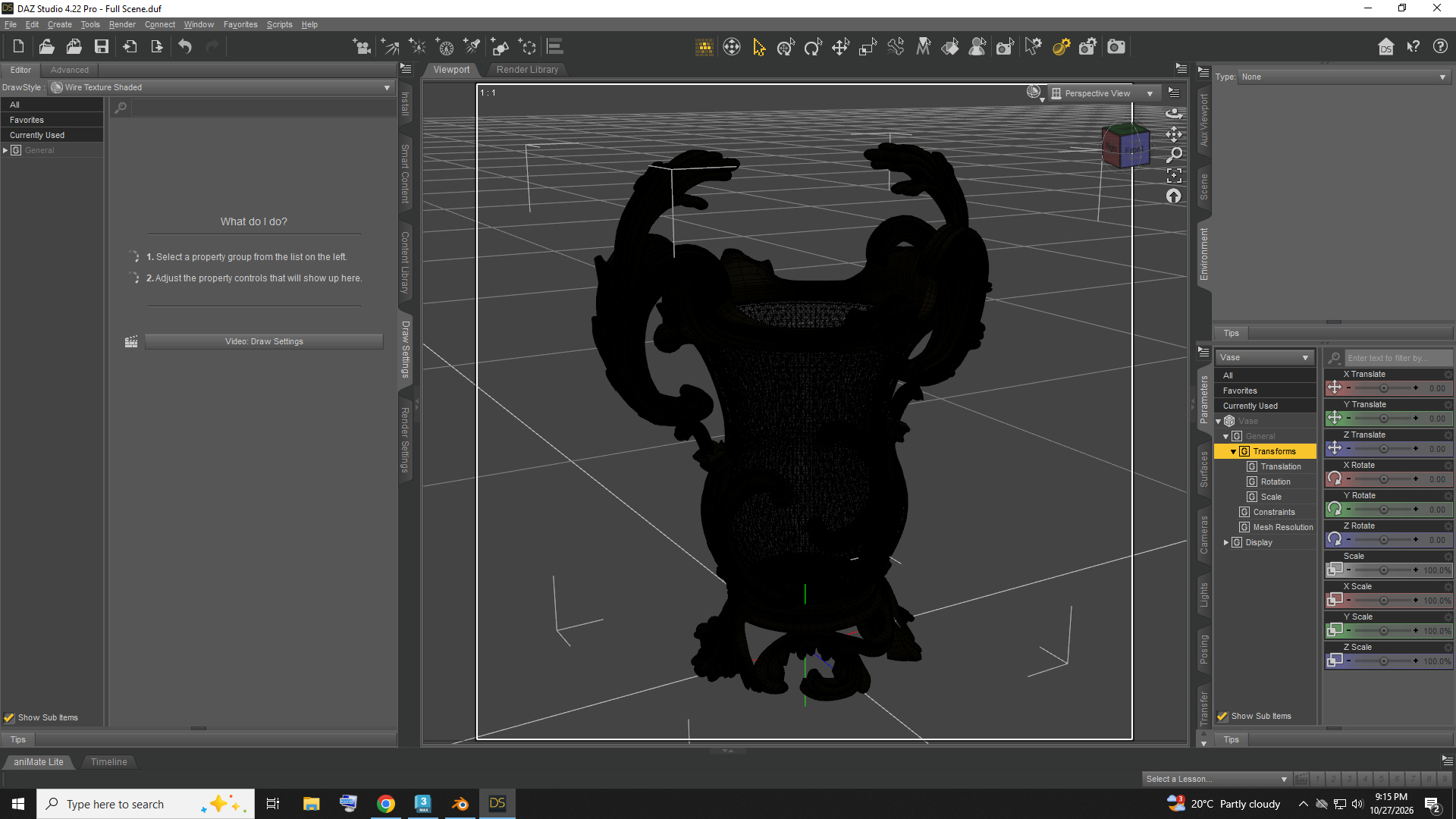The image size is (1456, 819).
Task: Select the Translate move tool in toolbar
Action: [x=840, y=47]
